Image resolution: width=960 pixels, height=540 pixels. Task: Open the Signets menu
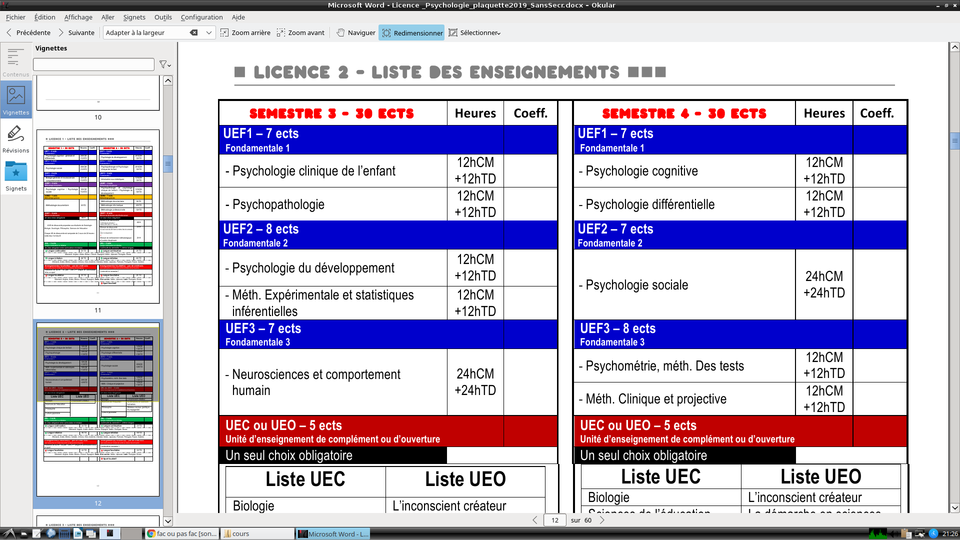[x=134, y=17]
